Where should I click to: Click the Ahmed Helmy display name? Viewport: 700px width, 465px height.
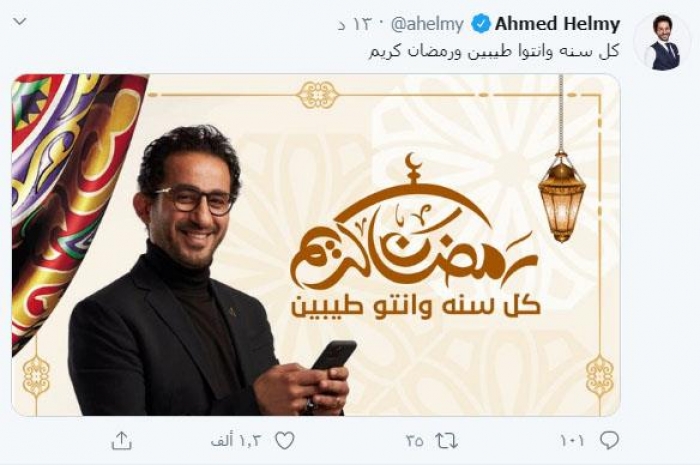tap(557, 24)
